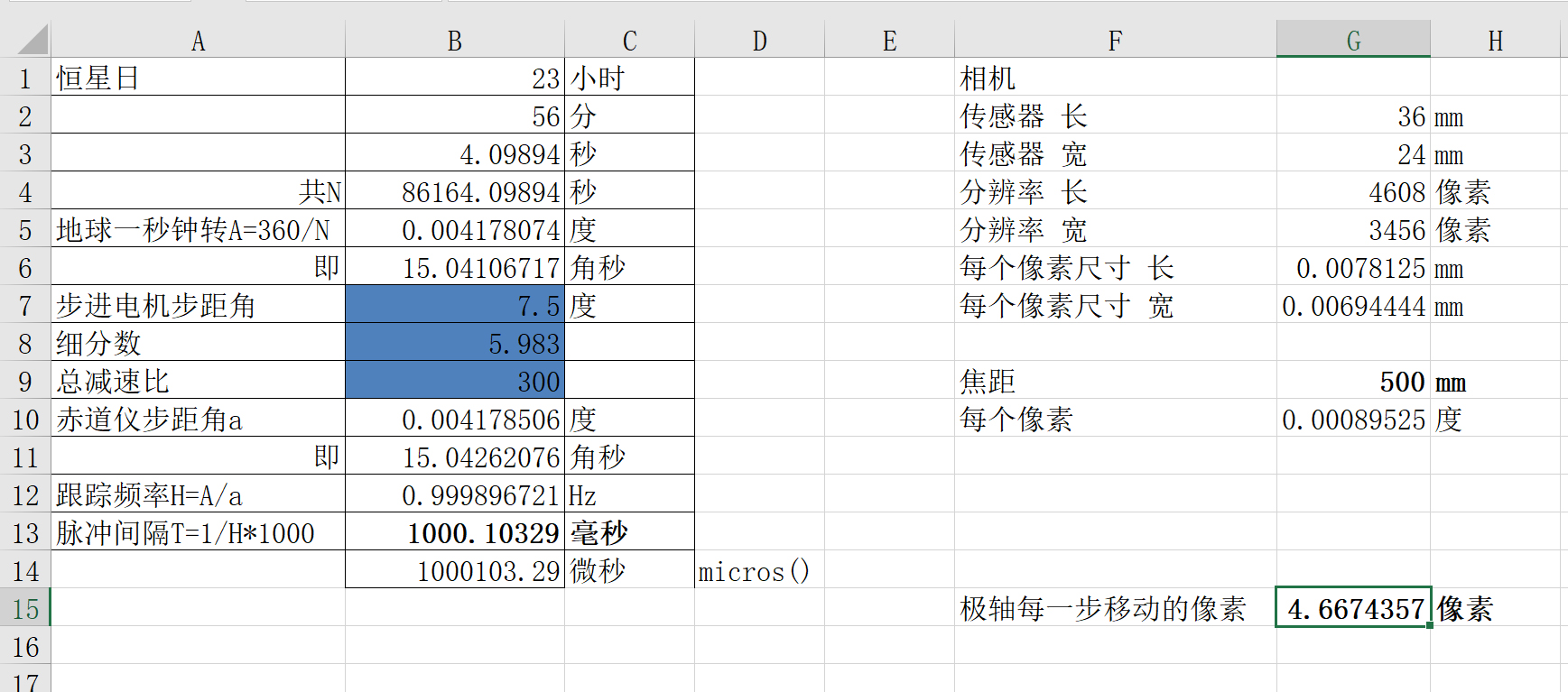Click the 微秒 unit cell
The height and width of the screenshot is (692, 1568).
tap(630, 570)
